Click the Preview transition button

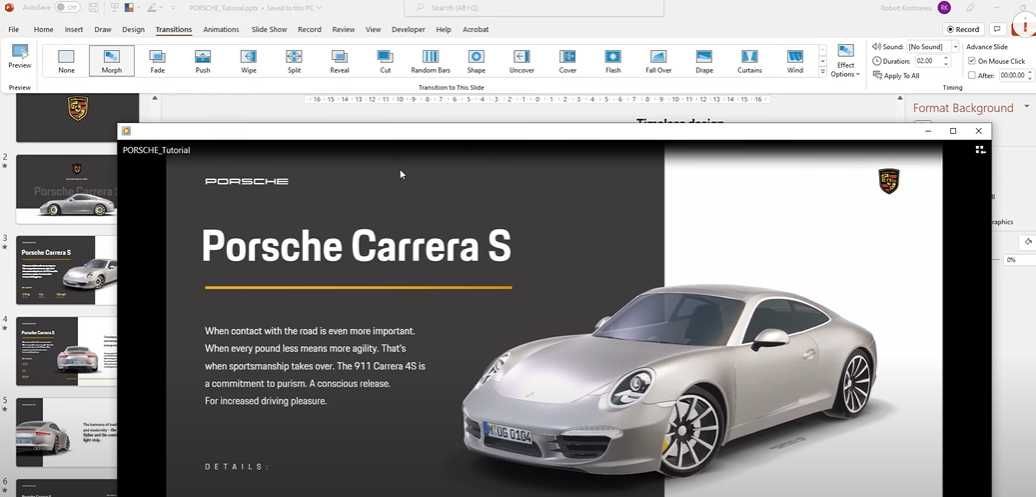coord(20,57)
